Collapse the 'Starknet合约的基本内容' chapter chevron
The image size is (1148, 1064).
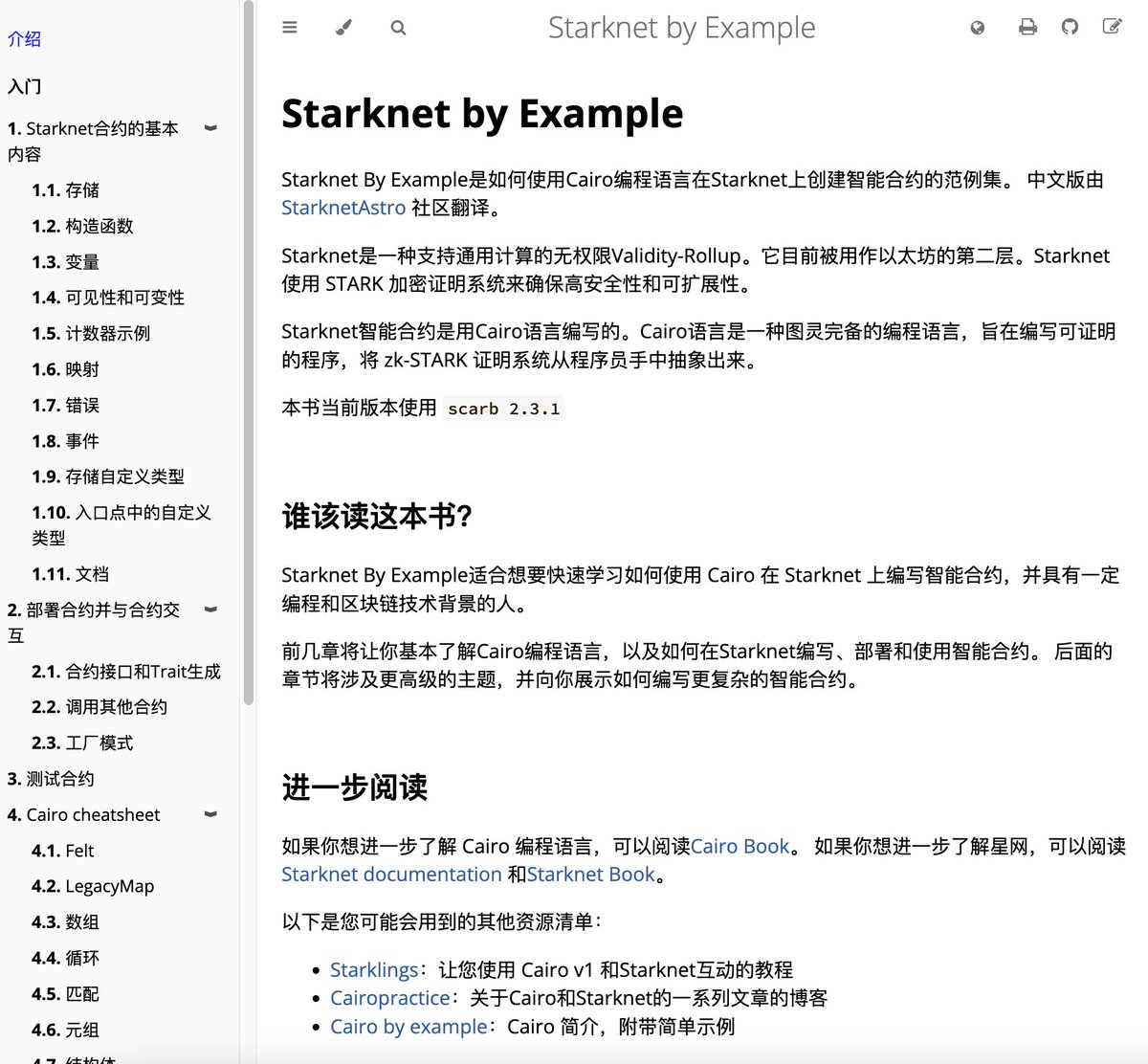point(211,128)
